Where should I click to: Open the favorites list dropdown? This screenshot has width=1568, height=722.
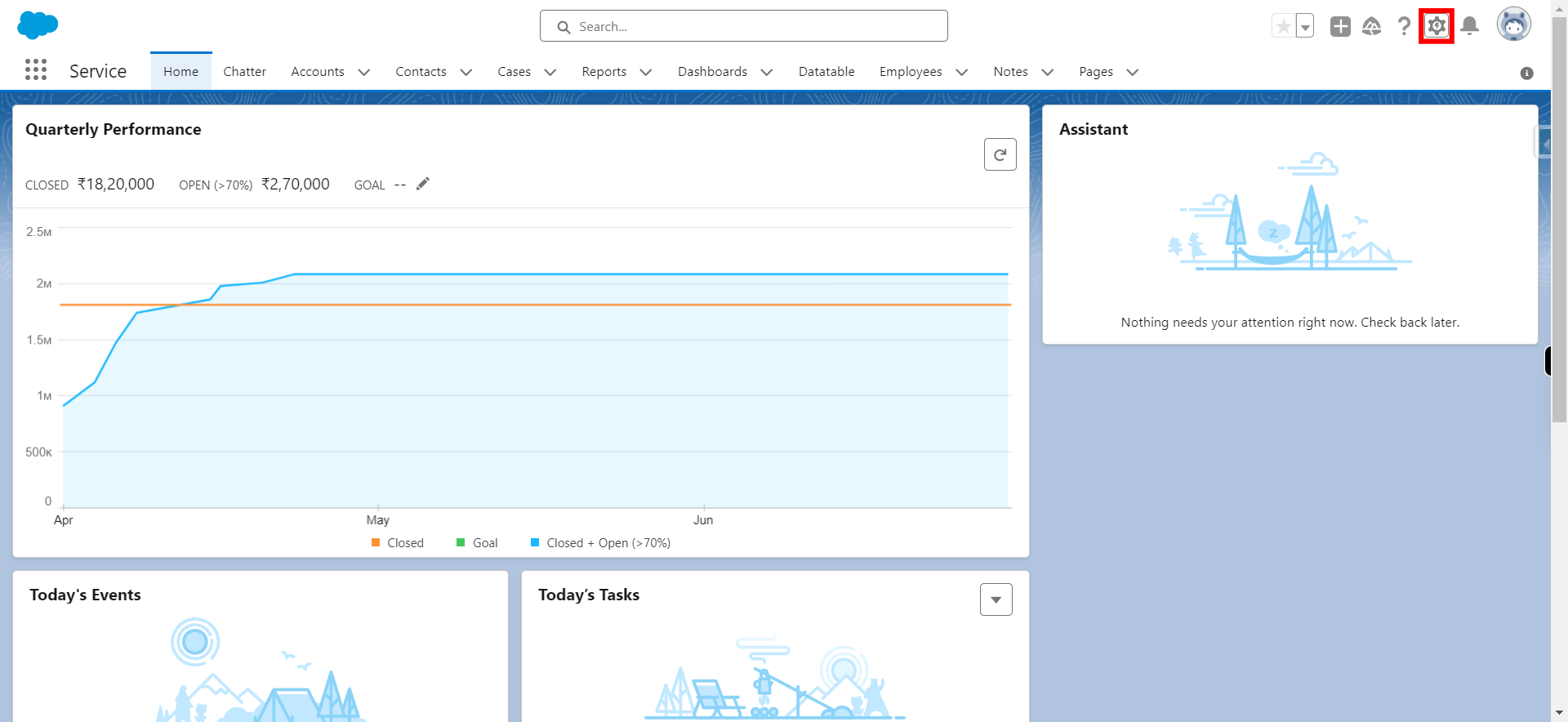click(x=1305, y=26)
